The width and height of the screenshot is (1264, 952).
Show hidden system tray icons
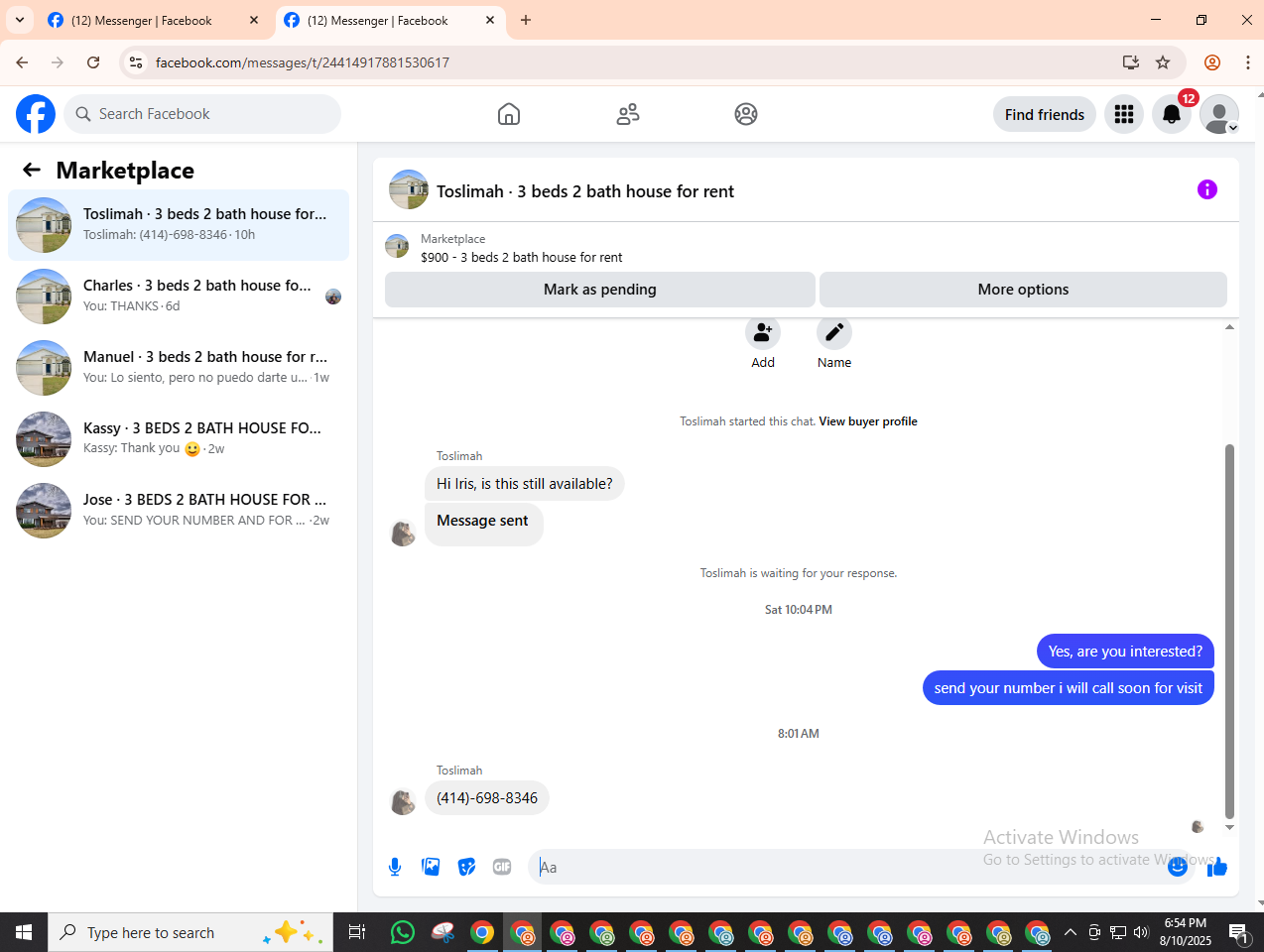click(x=1070, y=932)
